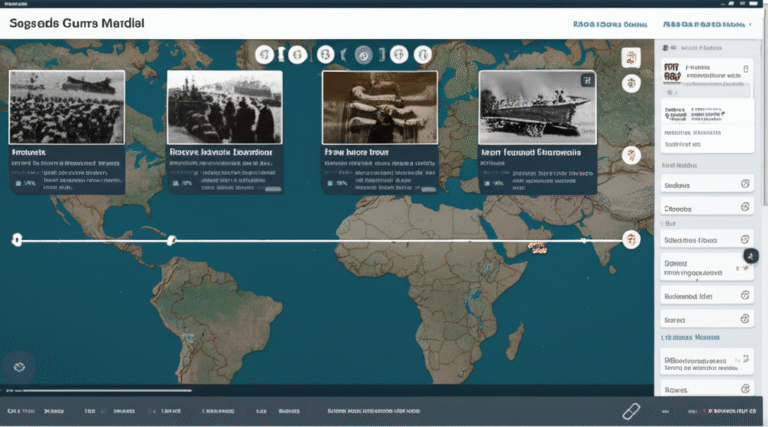
Task: Click the top circular map control near sidebar
Action: (631, 57)
